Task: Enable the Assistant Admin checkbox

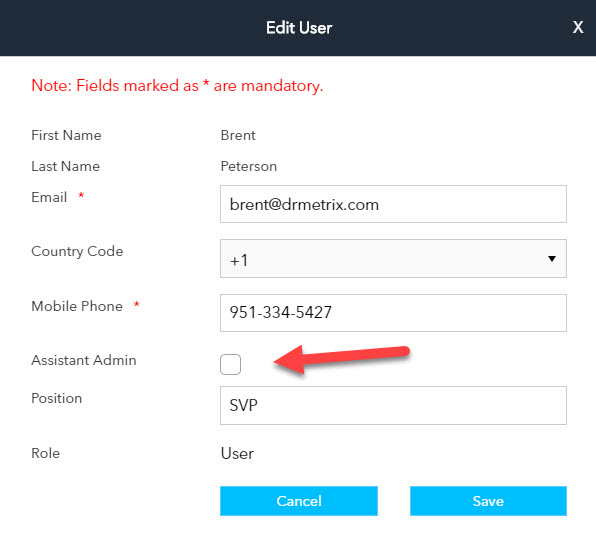Action: (230, 364)
